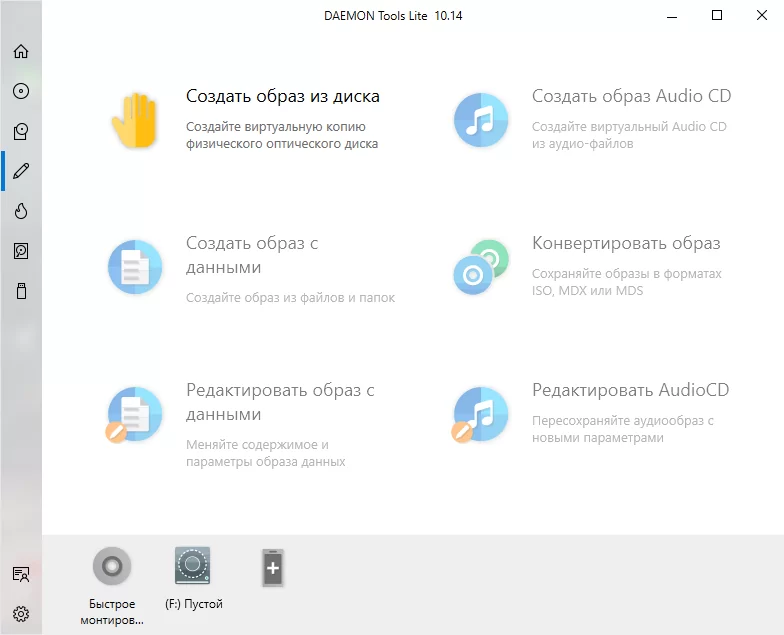Screen dimensions: 784x635
Task: Click the '(F:) Пустой' drive label
Action: click(x=194, y=604)
